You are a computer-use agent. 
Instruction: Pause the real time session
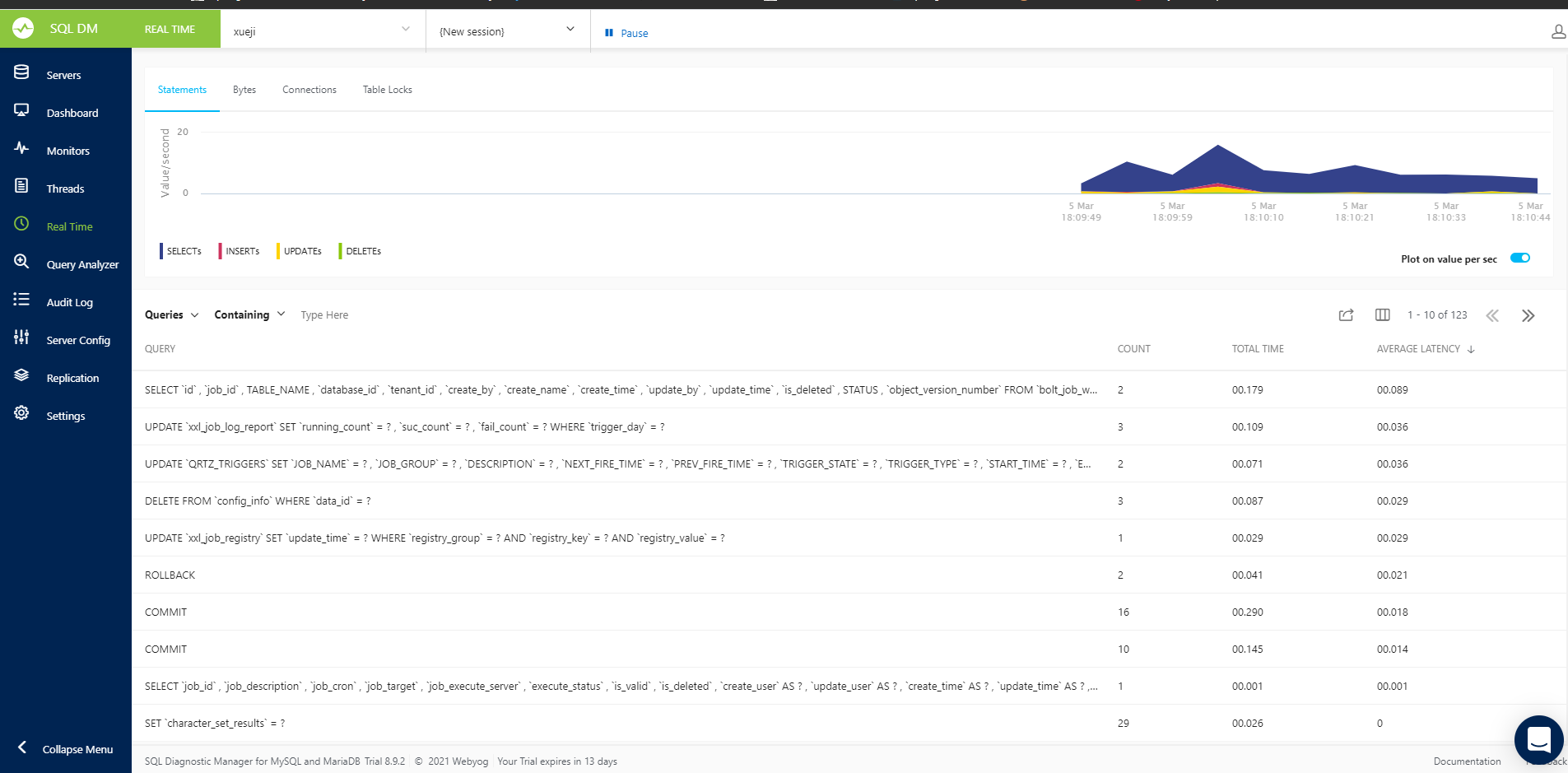coord(626,32)
